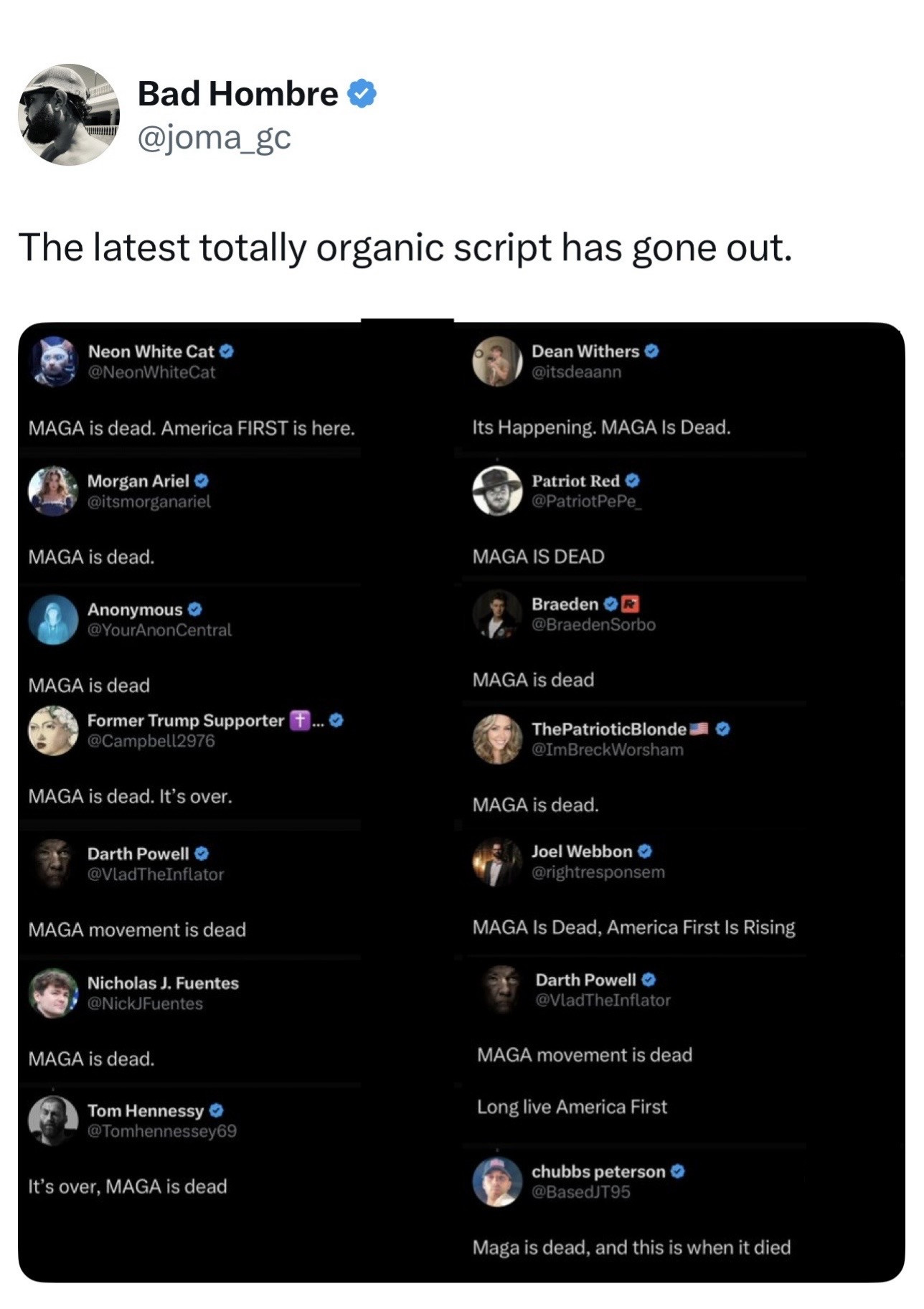This screenshot has height=1309, width=924.
Task: Click the tweet text about organic script
Action: 405,247
